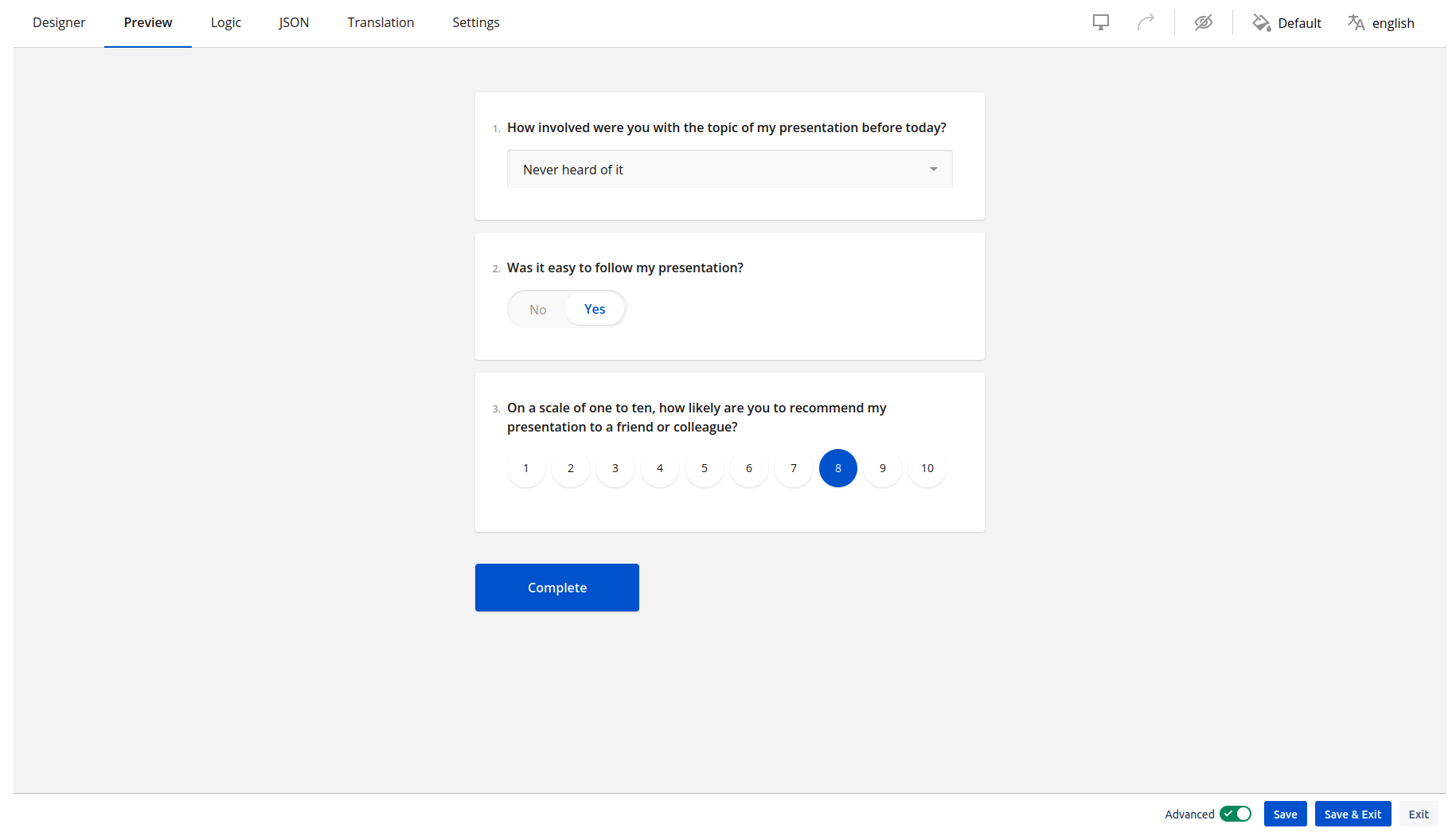Viewport: 1456px width, 832px height.
Task: Open the JSON tab
Action: (x=294, y=22)
